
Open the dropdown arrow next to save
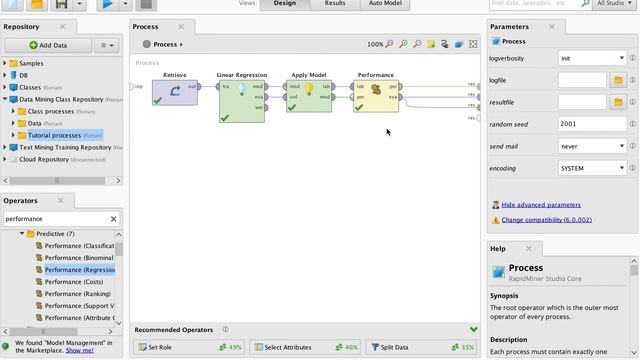[79, 4]
